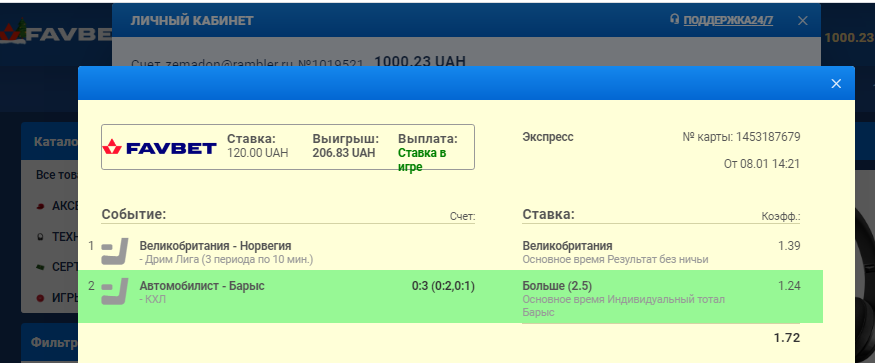Click the Великобритания bet selection text

(567, 246)
